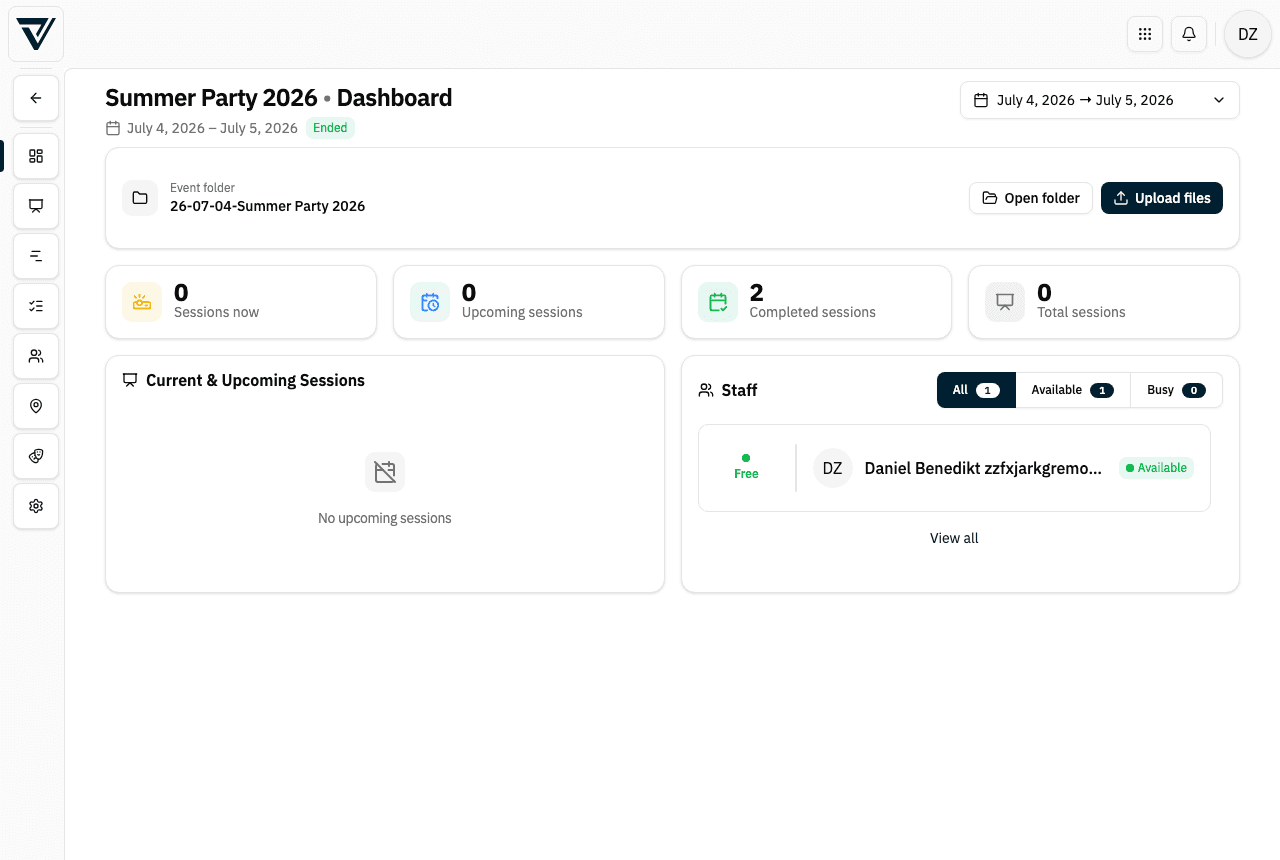Screen dimensions: 1280x860
Task: Click the app logo at top left
Action: point(36,34)
